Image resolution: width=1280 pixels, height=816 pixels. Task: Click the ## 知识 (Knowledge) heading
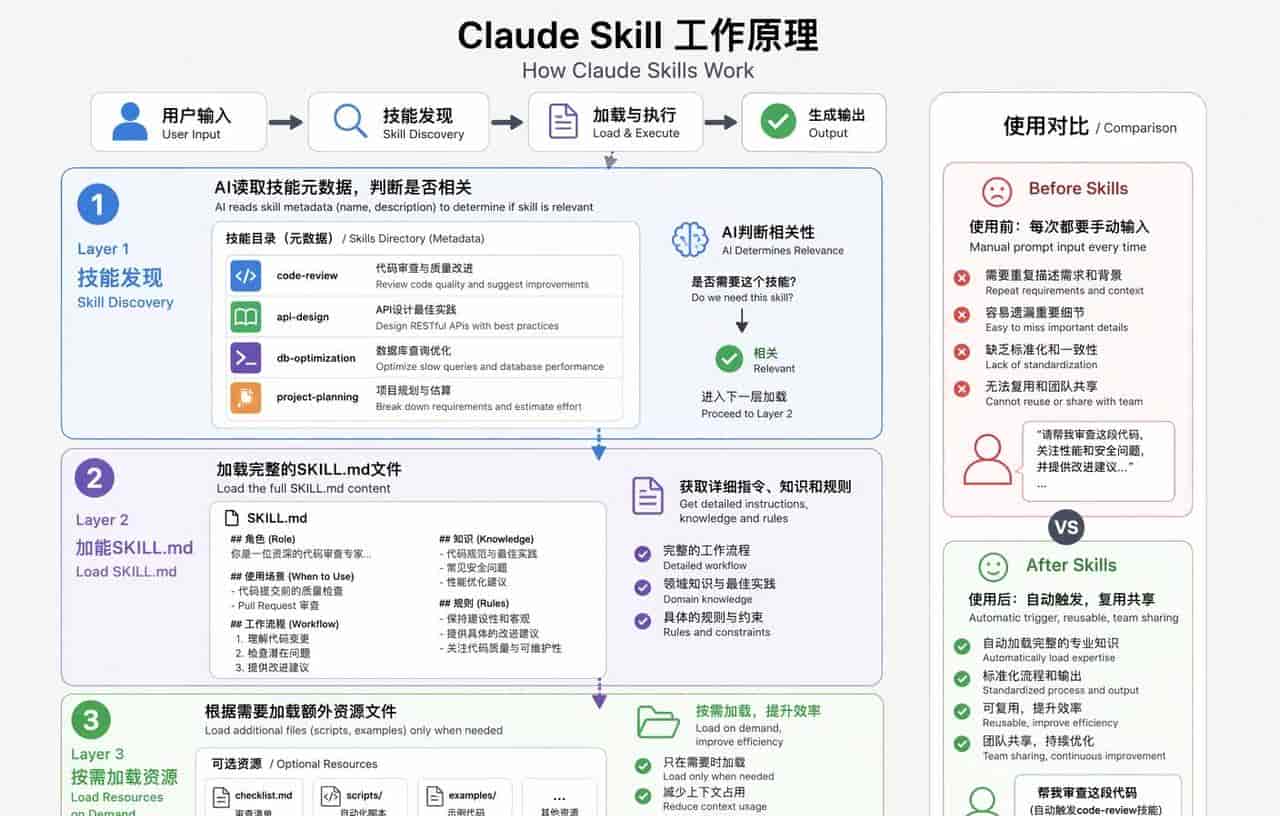(x=486, y=539)
